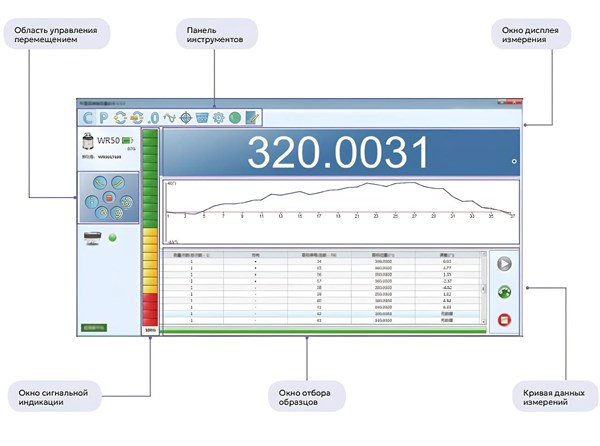Click the notepad with pencil icon
The width and height of the screenshot is (600, 446).
click(251, 118)
